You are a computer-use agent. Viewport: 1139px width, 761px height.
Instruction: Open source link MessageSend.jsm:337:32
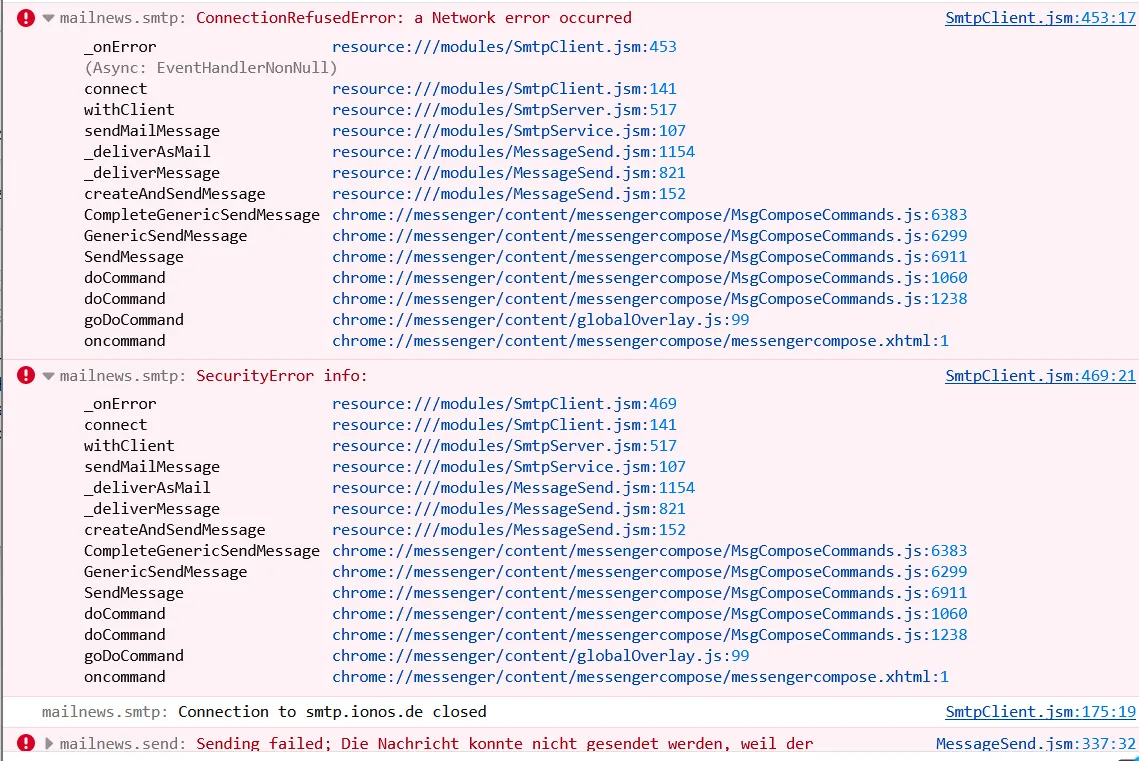coord(1036,744)
